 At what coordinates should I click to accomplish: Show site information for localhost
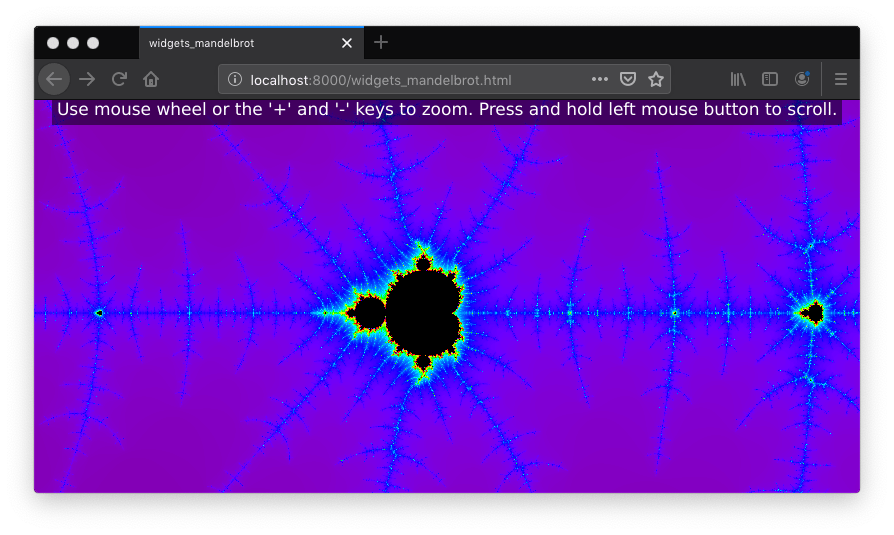coord(235,79)
